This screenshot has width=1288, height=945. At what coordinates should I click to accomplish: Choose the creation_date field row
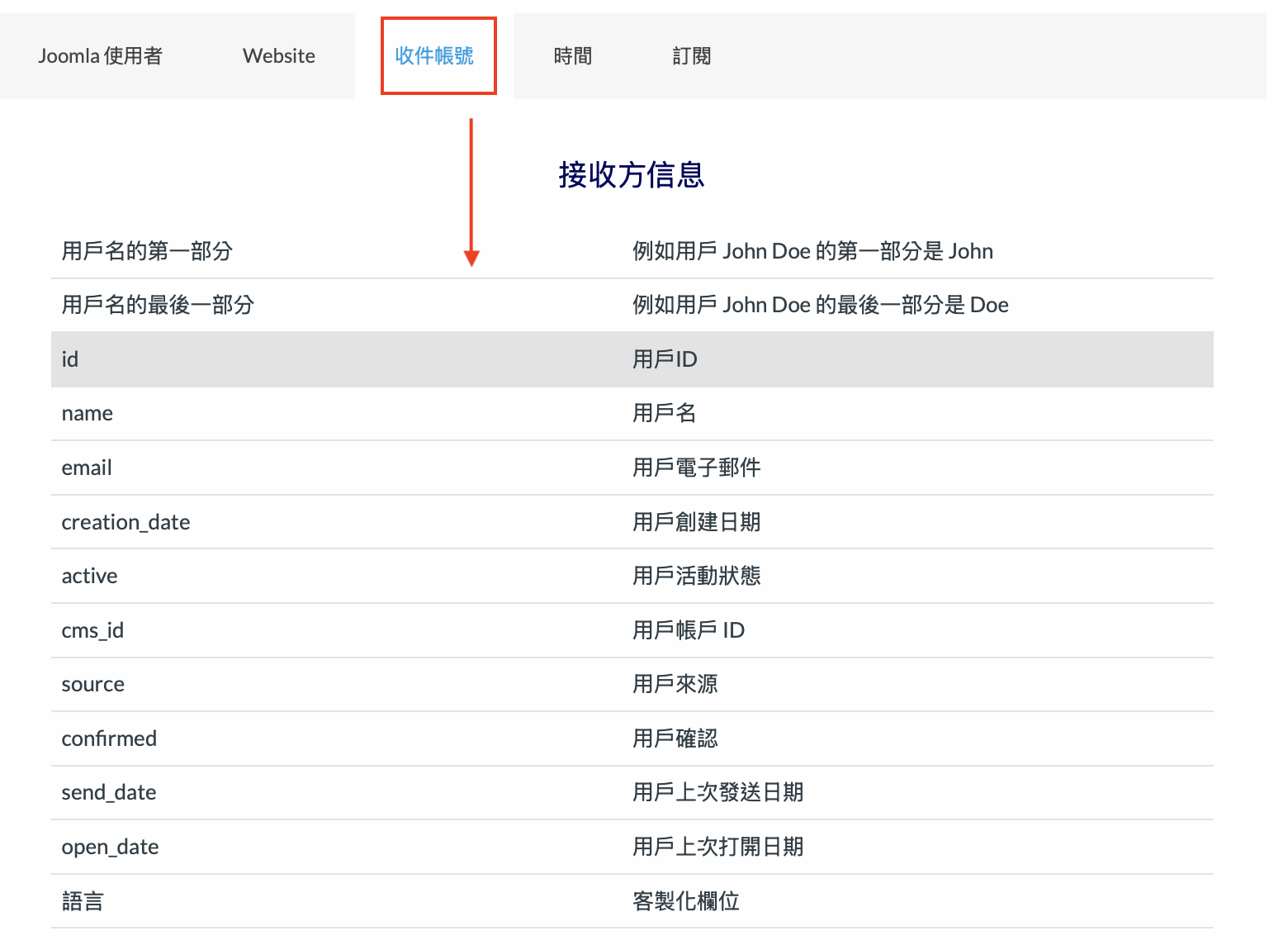(x=125, y=522)
